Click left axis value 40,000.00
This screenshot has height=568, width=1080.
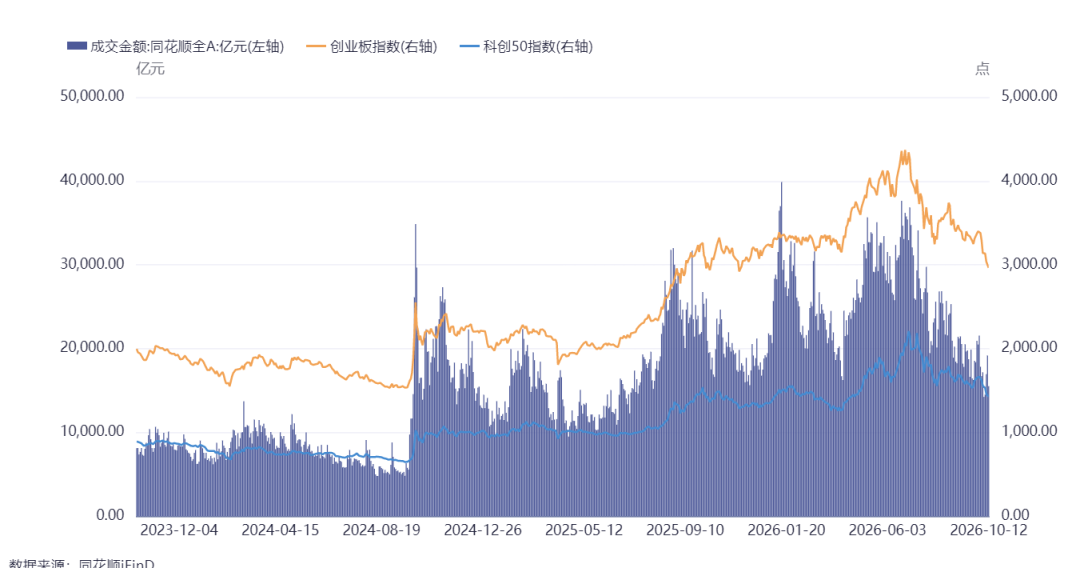(x=92, y=180)
